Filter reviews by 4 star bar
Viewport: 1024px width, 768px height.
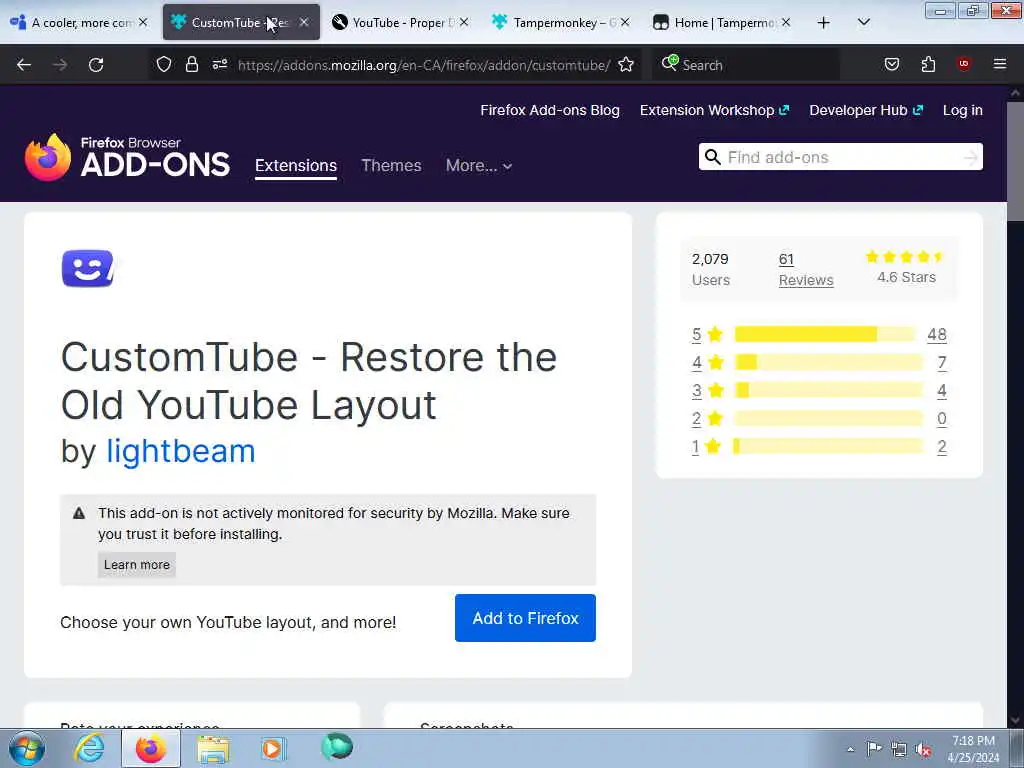coord(828,362)
